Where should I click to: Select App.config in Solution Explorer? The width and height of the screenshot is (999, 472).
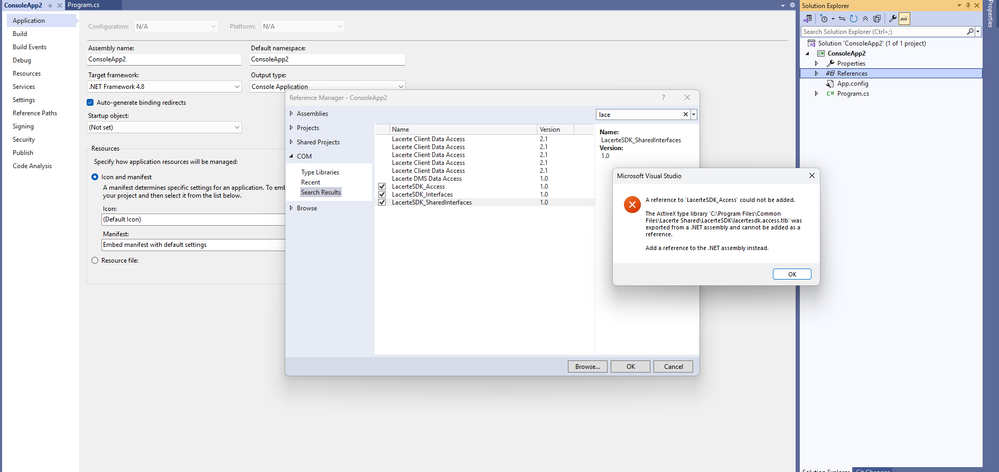[852, 83]
